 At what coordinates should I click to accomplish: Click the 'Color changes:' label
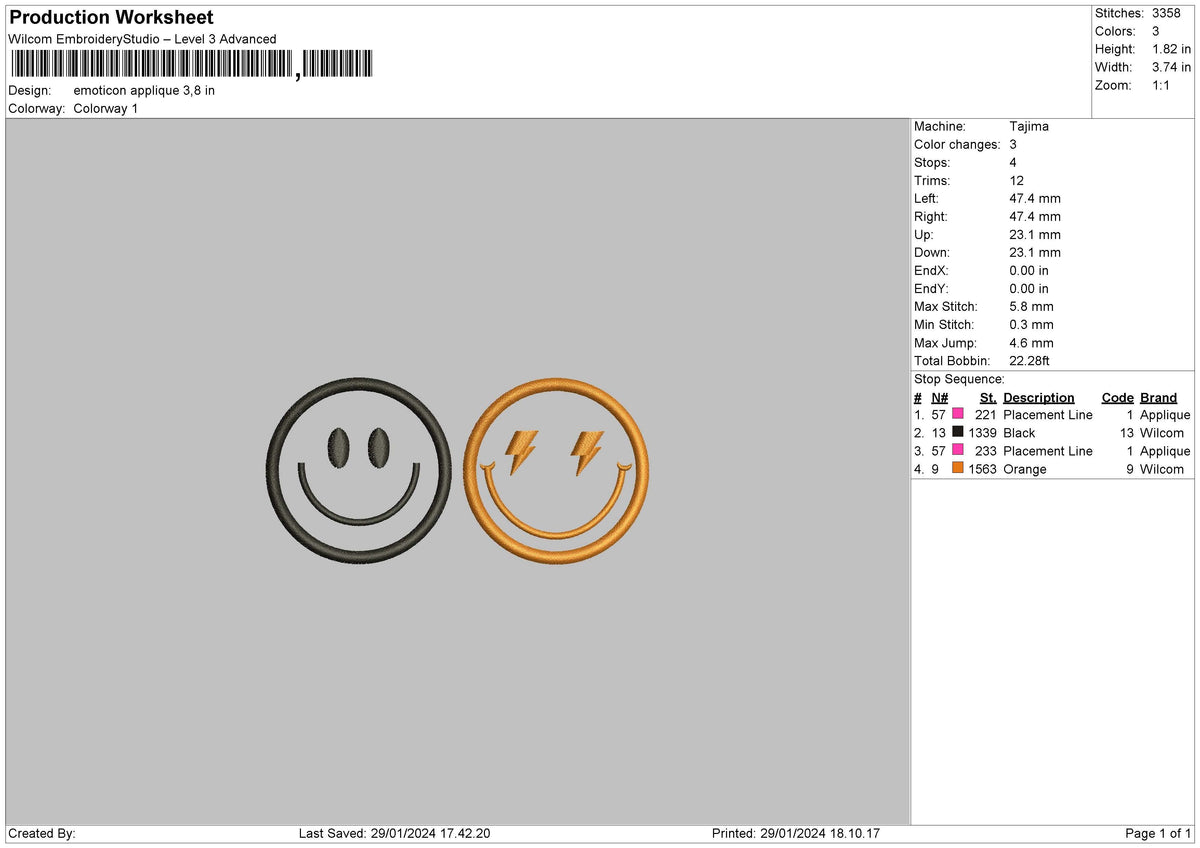click(x=957, y=144)
